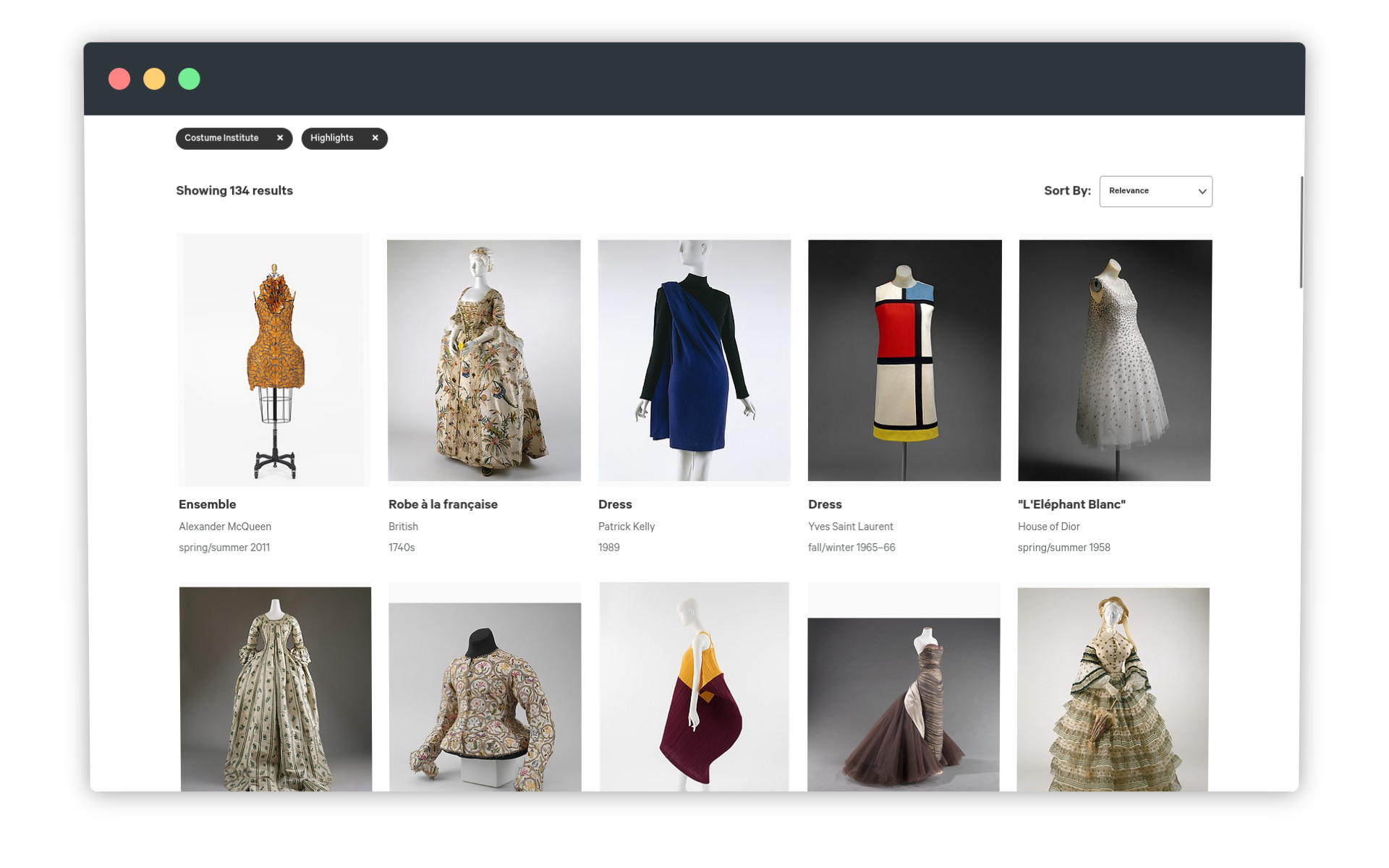Click the "Showing 134 results" text
The image size is (1389, 868).
coord(234,191)
